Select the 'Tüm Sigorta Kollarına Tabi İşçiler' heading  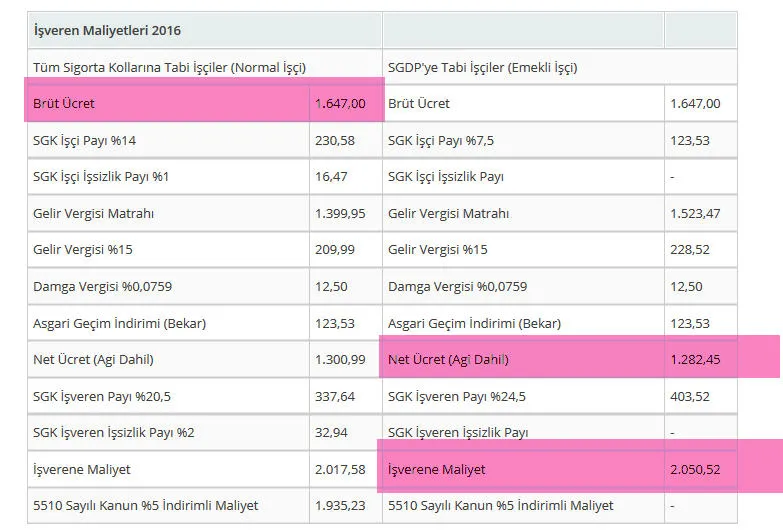[x=169, y=67]
